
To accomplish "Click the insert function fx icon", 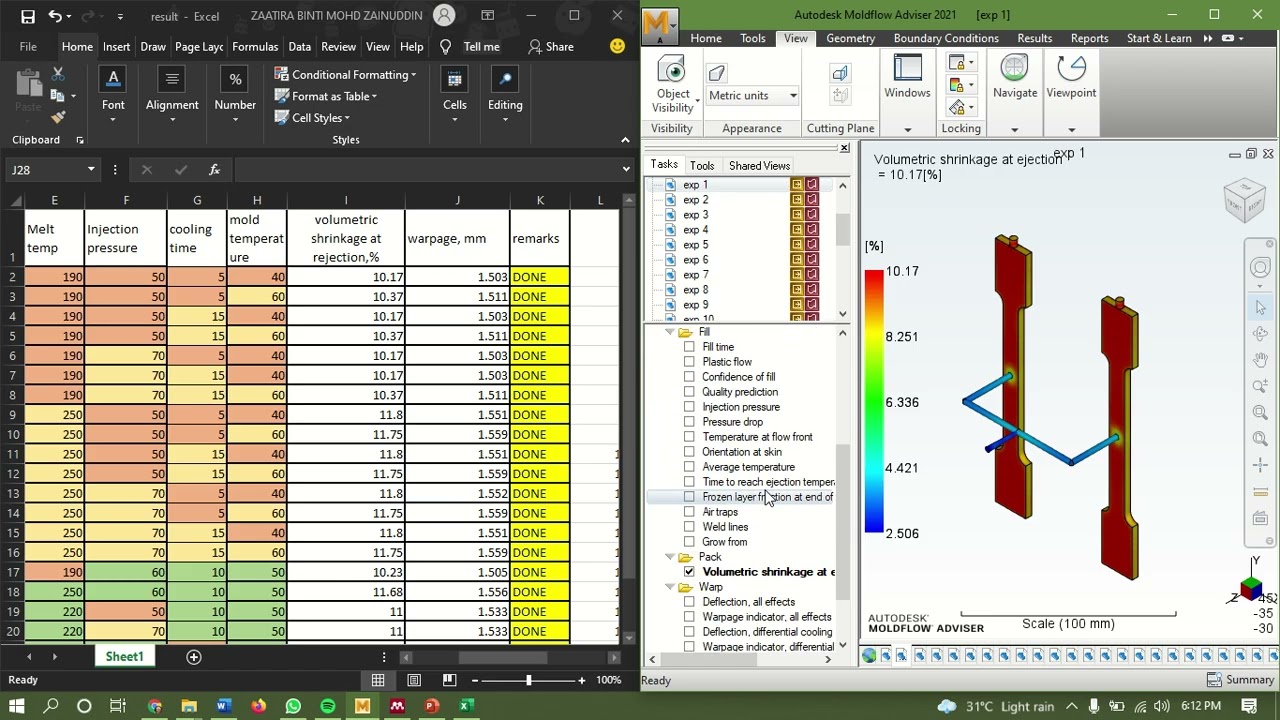I will click(214, 170).
